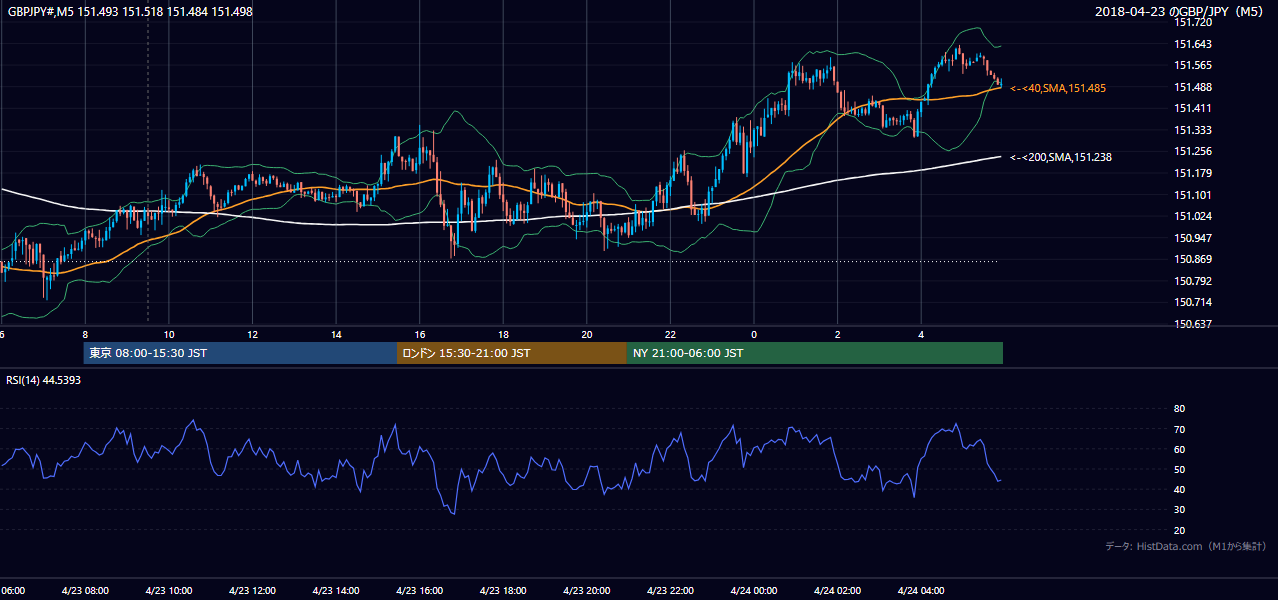Click RSI scale value 80
The height and width of the screenshot is (600, 1278).
pos(1179,409)
